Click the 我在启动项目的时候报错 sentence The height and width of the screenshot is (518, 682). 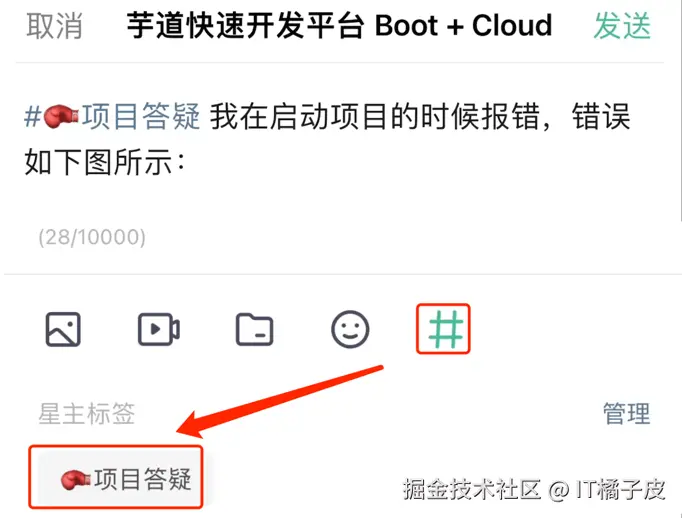(374, 117)
